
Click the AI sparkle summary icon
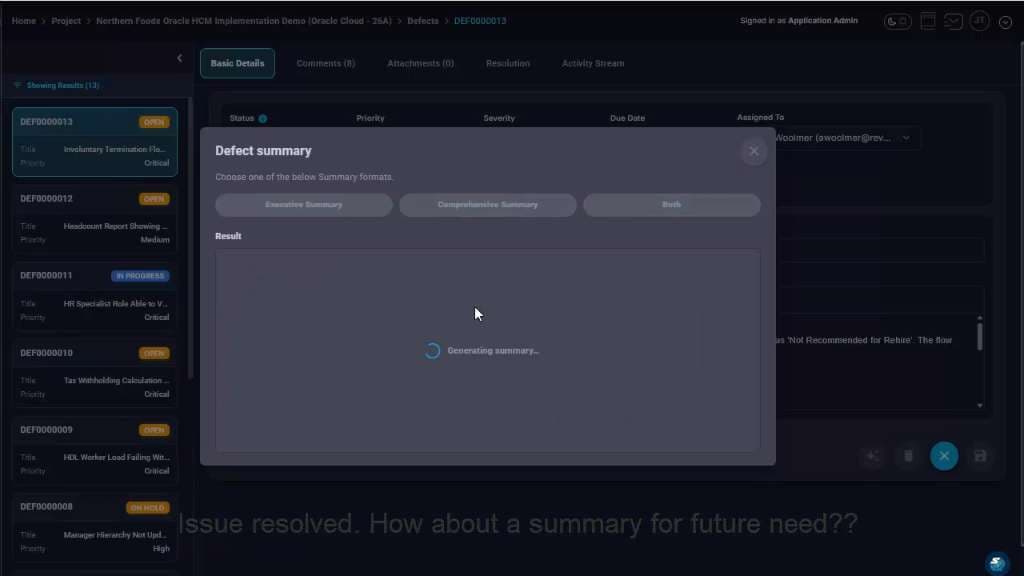(872, 456)
